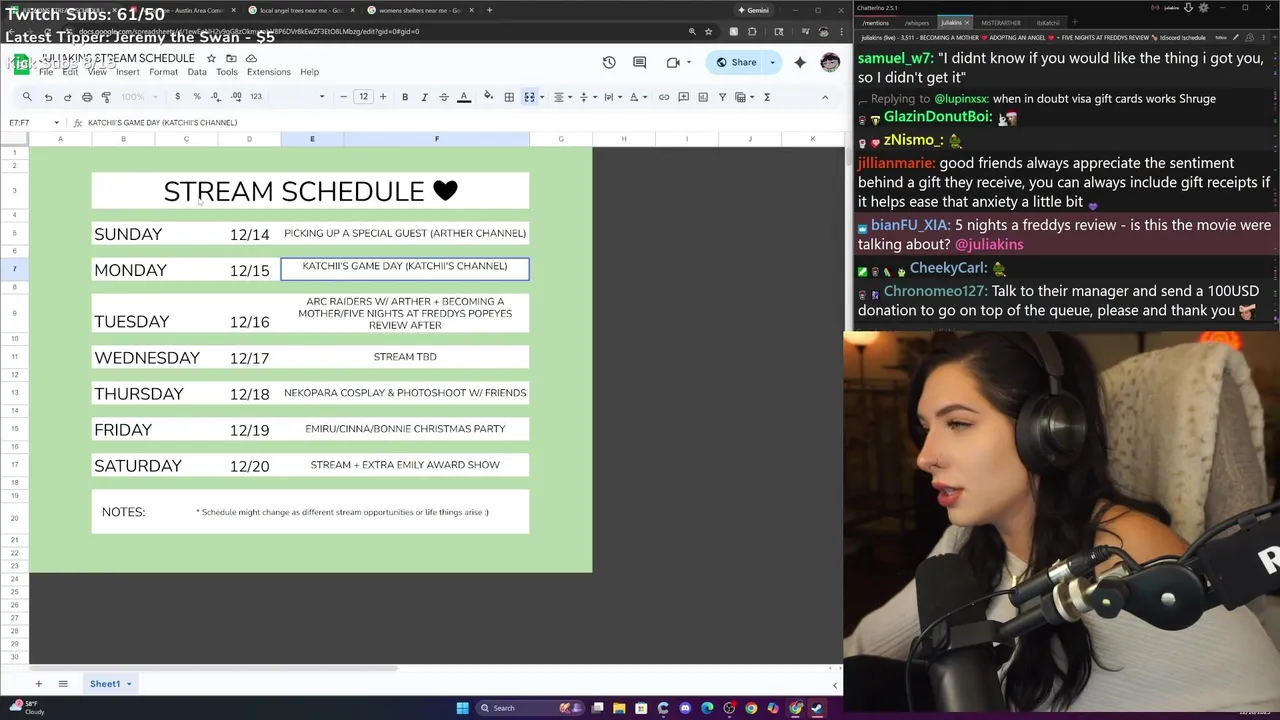Open the functions sigma menu
Screen dimensions: 1280x720
[x=767, y=97]
